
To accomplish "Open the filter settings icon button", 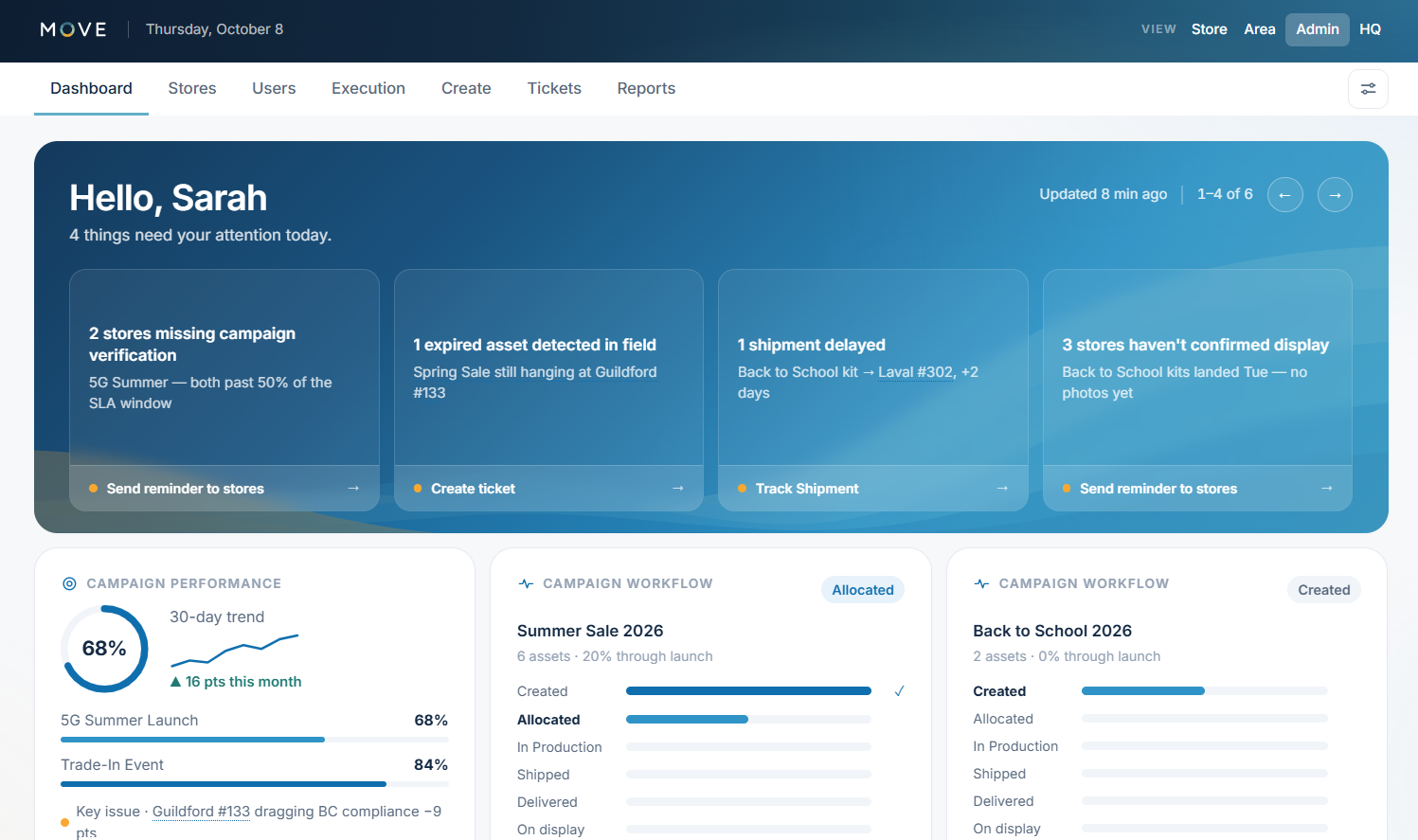I will pyautogui.click(x=1368, y=89).
